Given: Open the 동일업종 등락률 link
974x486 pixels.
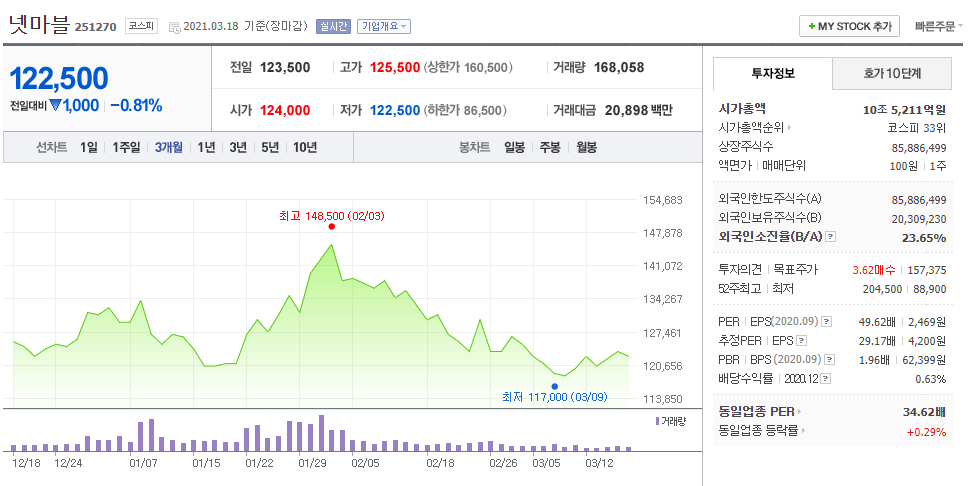Looking at the screenshot, I should (758, 431).
